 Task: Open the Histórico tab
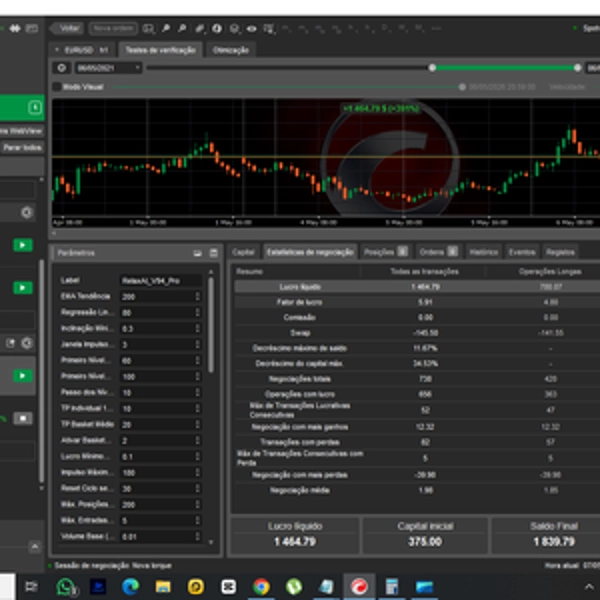(484, 252)
